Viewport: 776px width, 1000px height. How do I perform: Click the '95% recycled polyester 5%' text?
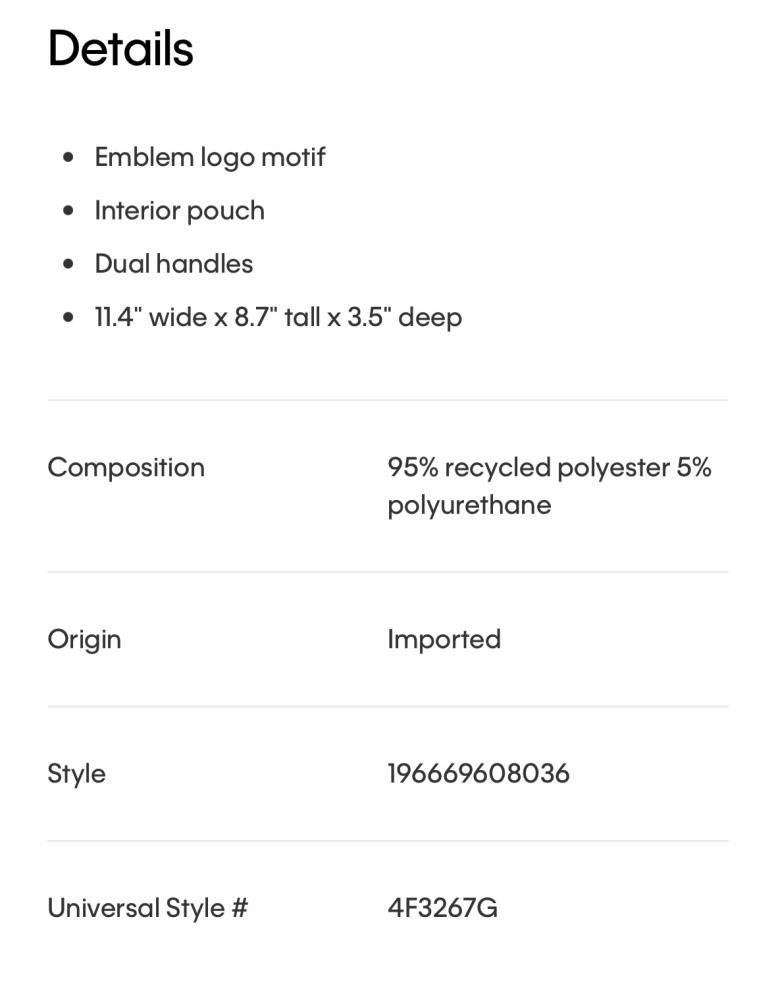pos(549,467)
